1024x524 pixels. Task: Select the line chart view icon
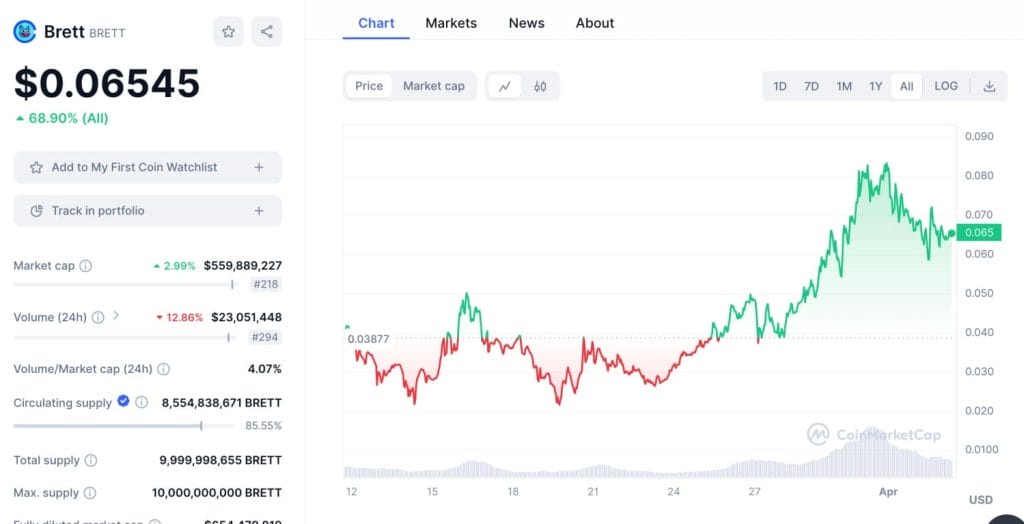point(504,86)
